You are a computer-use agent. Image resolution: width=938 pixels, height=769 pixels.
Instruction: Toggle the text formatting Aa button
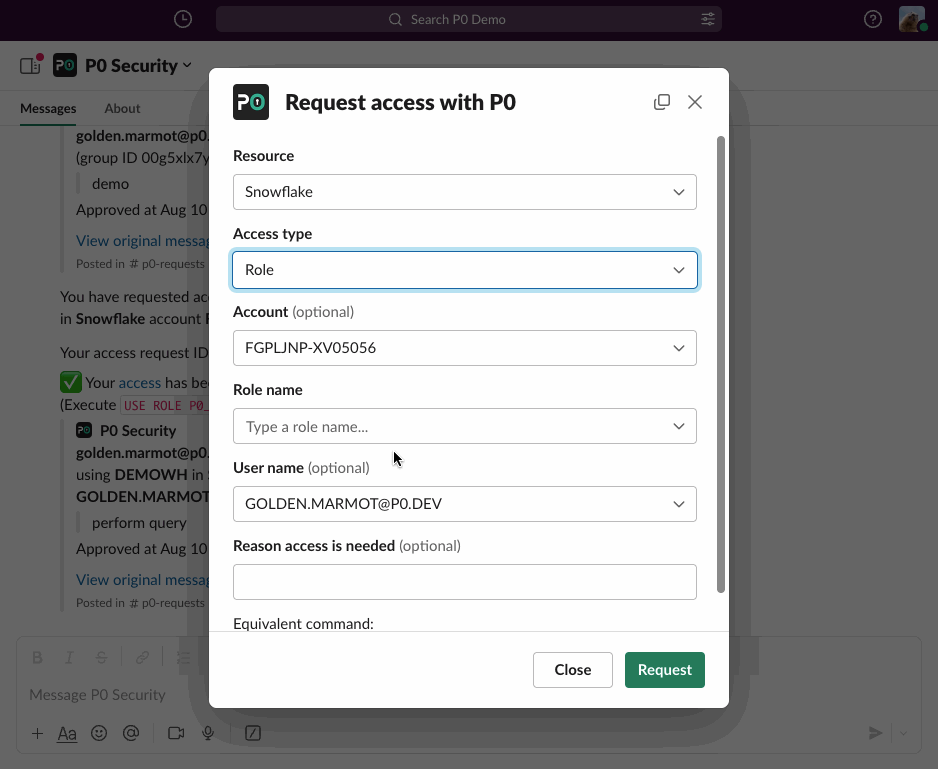point(67,733)
